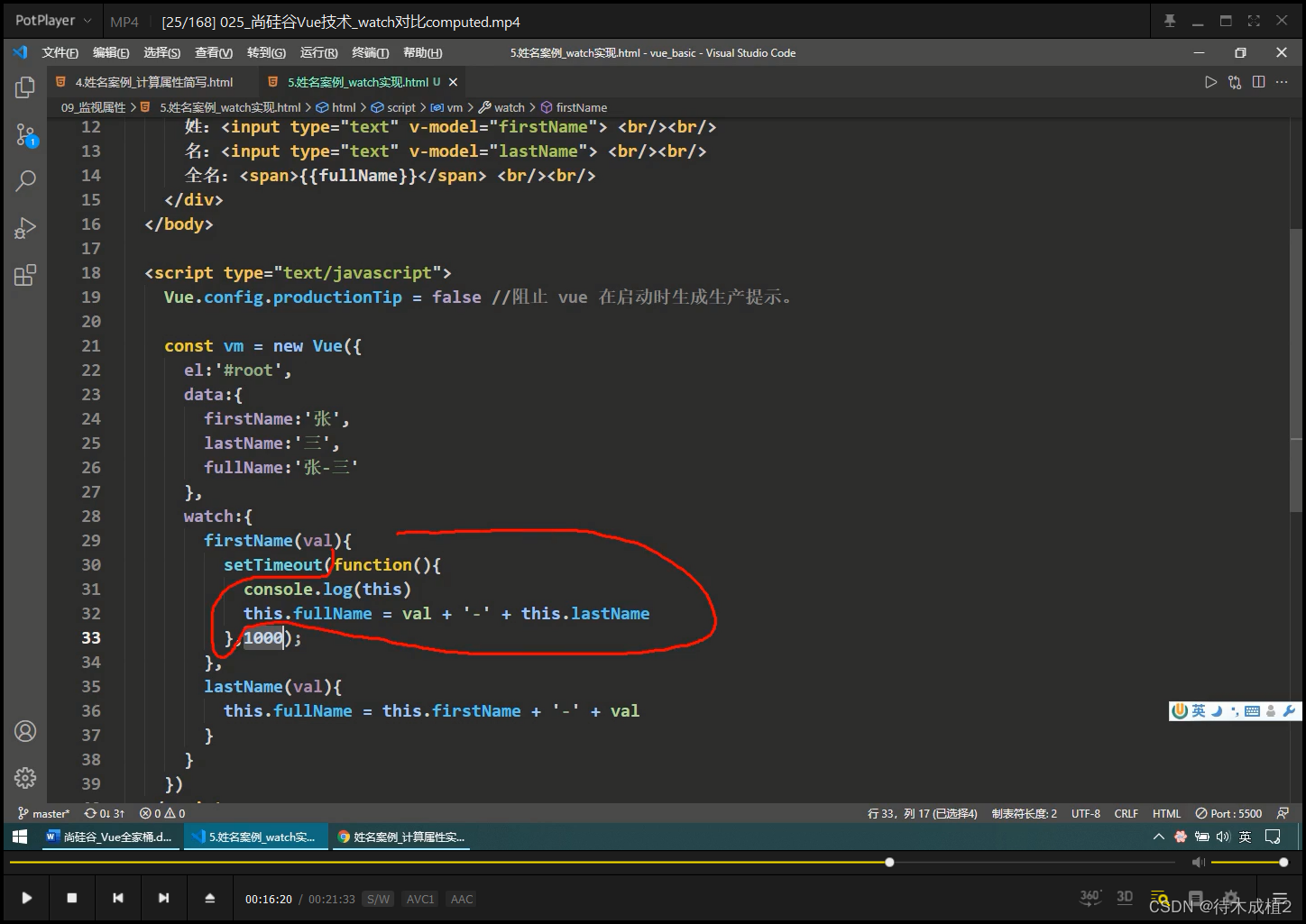Screen dimensions: 1306x924
Task: Open the Windows notification center icon
Action: 1273,837
